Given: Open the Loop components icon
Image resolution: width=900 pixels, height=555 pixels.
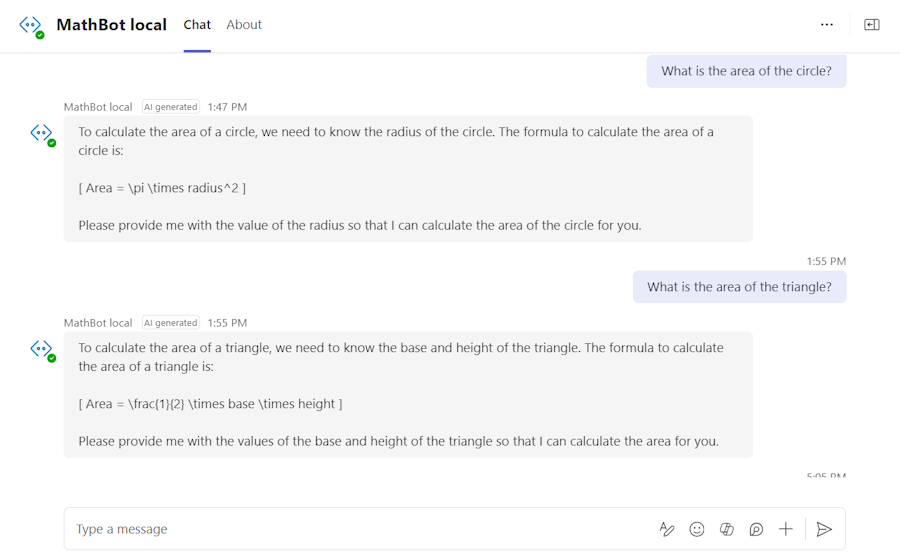Looking at the screenshot, I should tap(757, 529).
